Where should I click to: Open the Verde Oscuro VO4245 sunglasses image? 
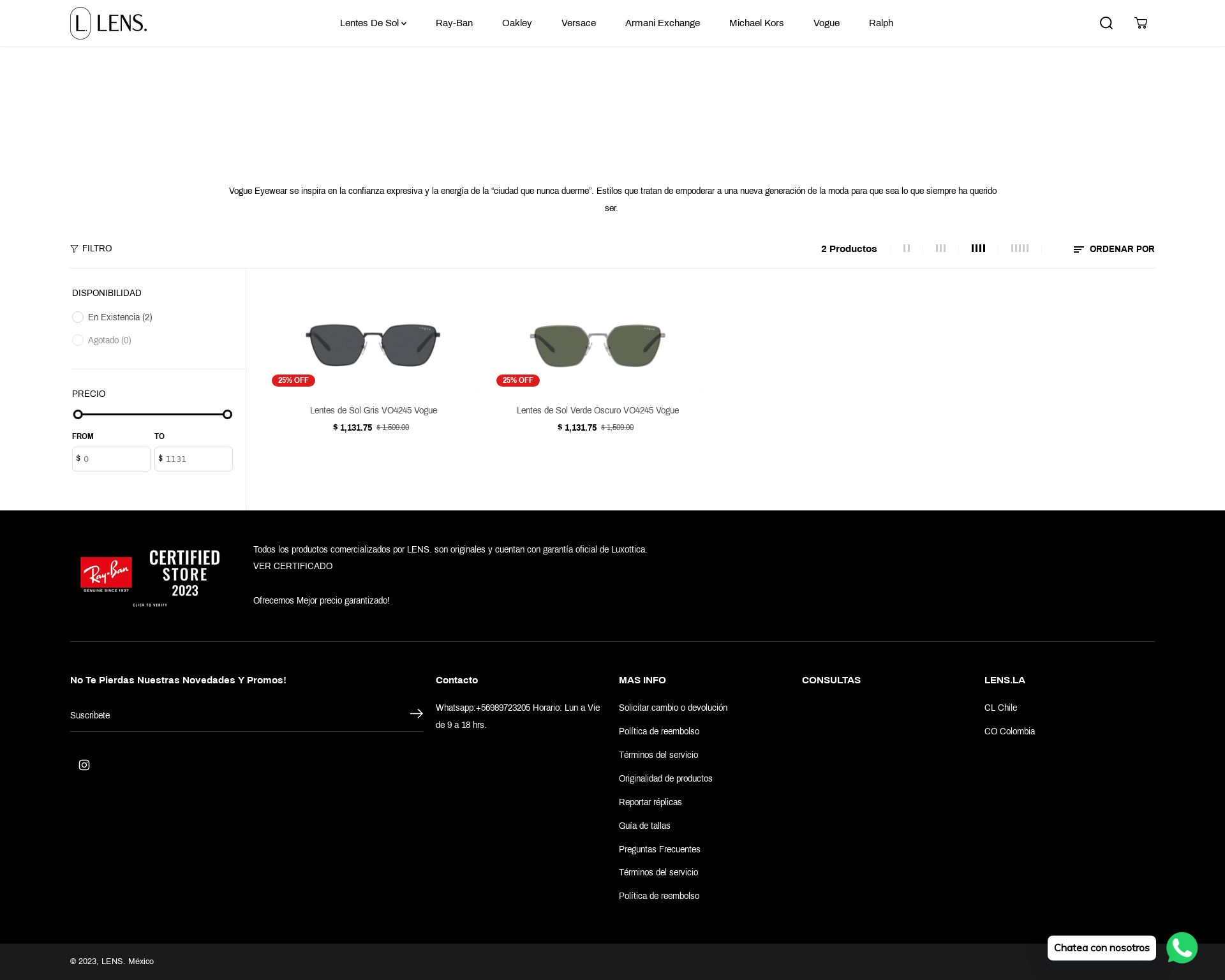tap(598, 345)
